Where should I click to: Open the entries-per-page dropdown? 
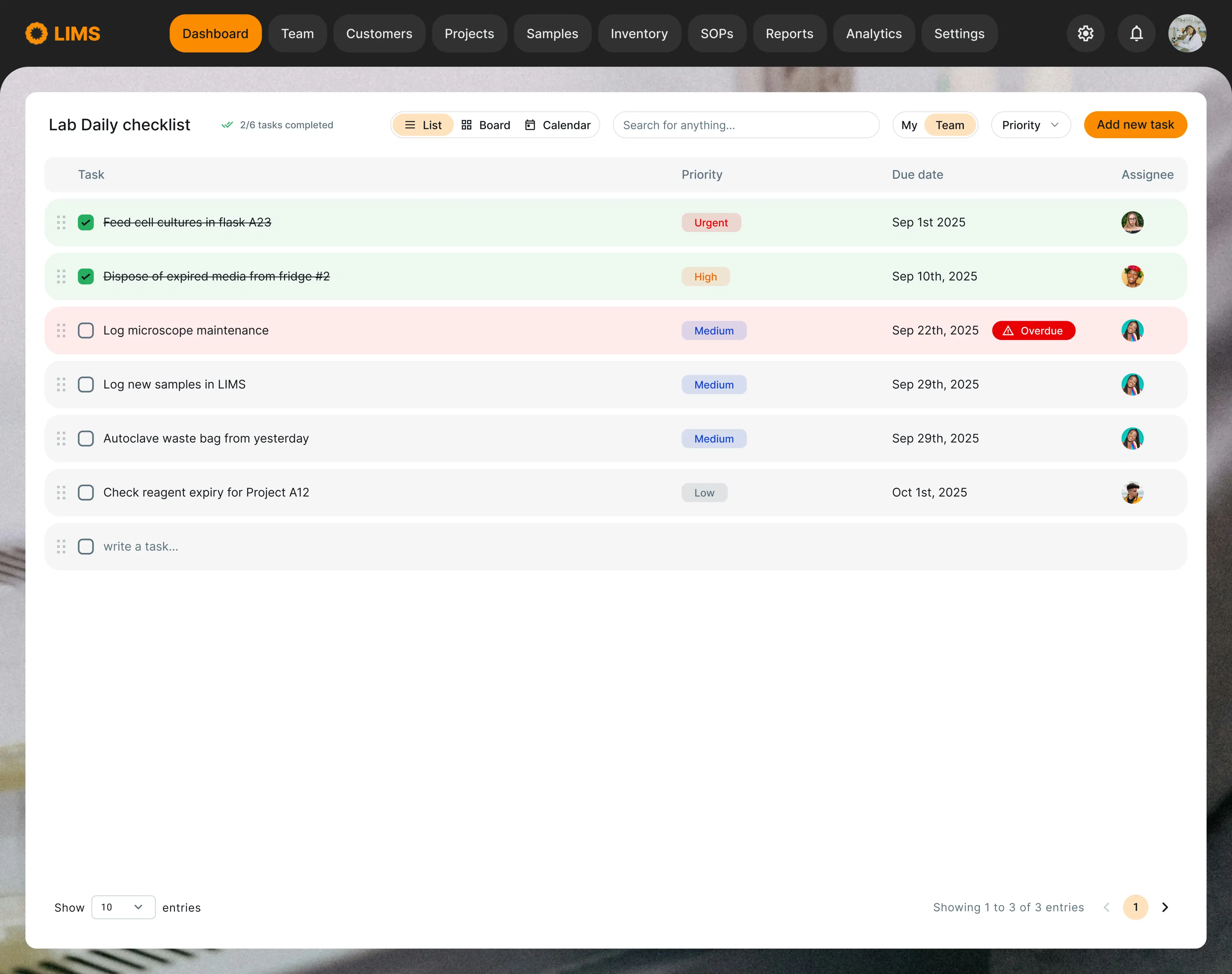pyautogui.click(x=123, y=907)
